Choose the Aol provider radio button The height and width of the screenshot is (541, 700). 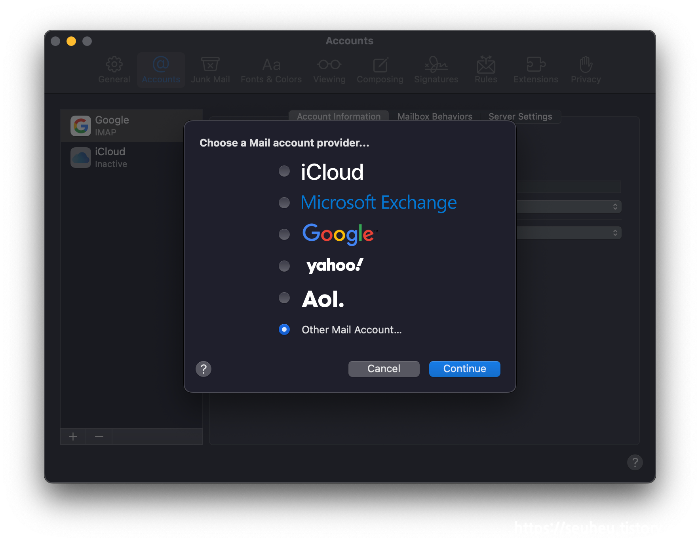(284, 298)
